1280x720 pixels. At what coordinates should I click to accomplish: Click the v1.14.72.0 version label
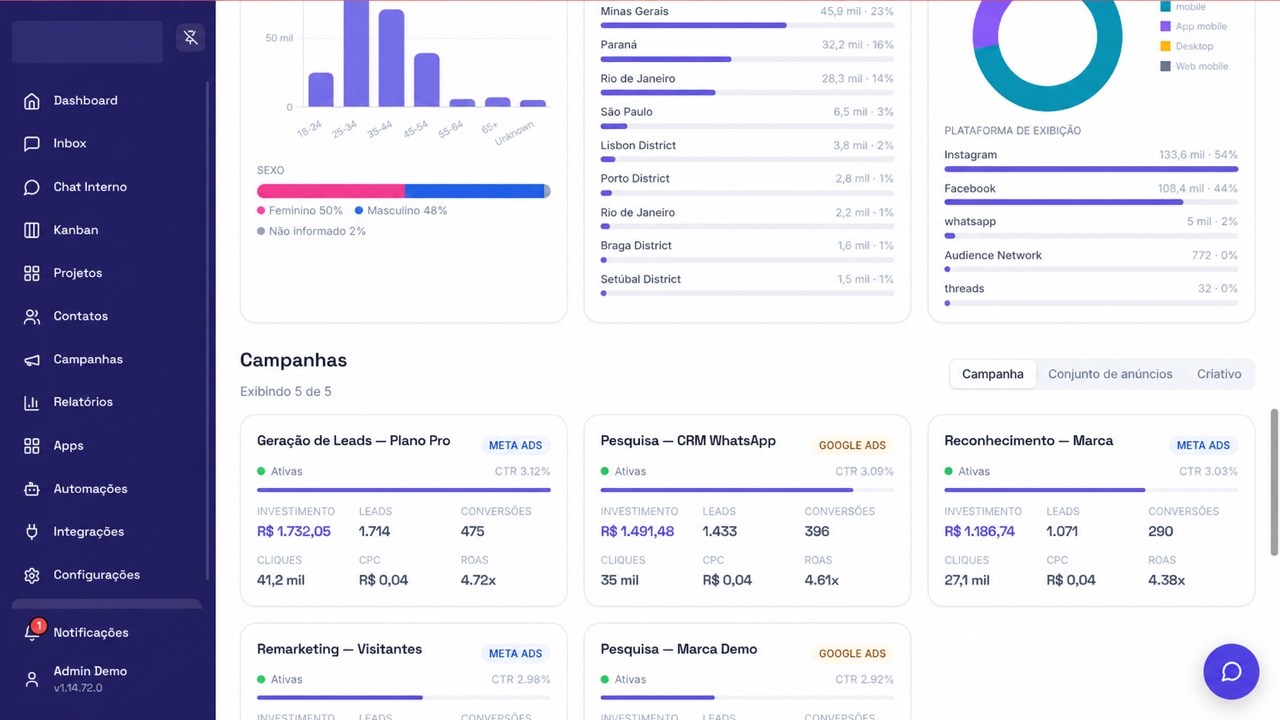(x=78, y=688)
